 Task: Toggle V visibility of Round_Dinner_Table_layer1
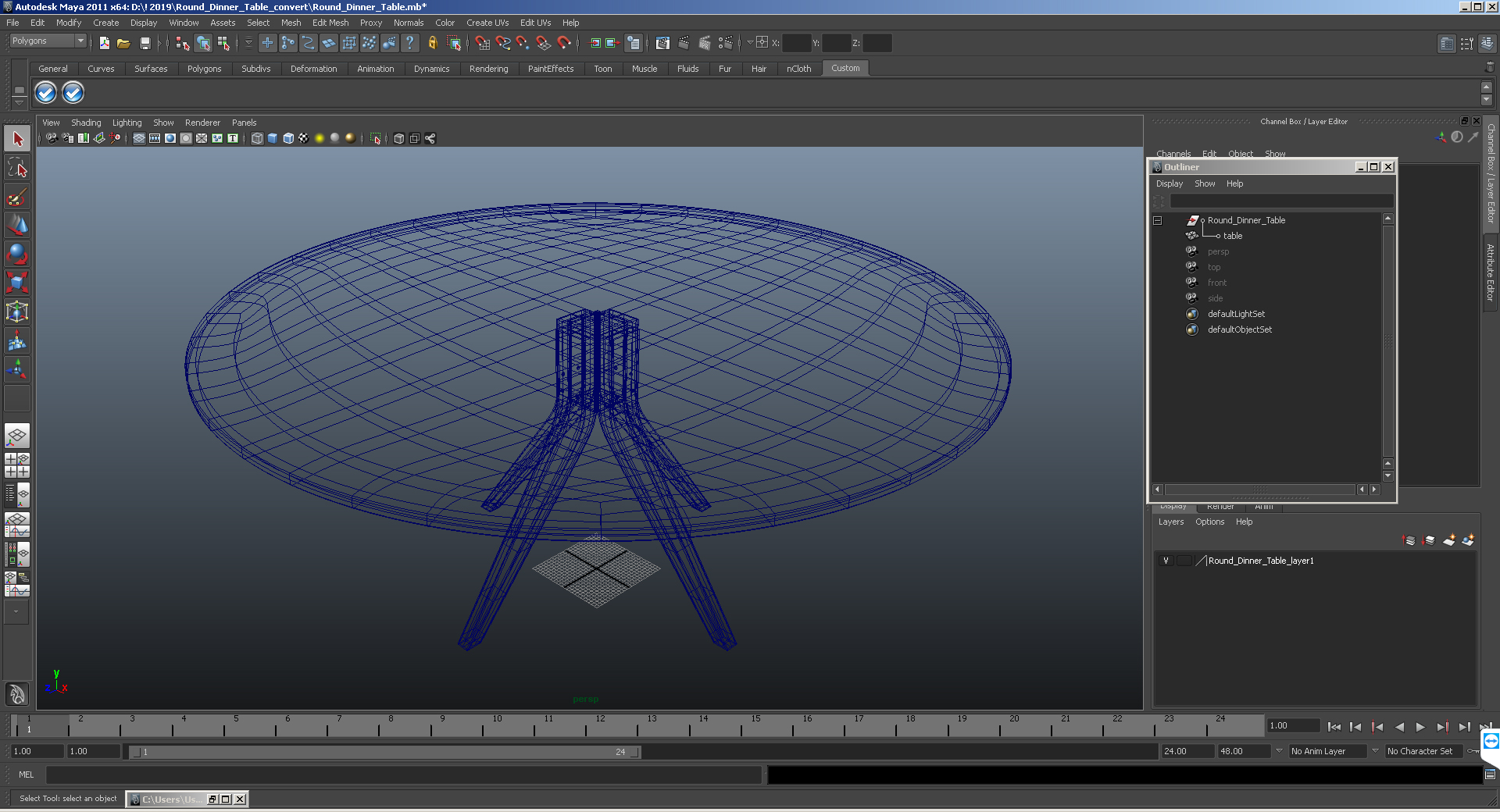pos(1166,561)
